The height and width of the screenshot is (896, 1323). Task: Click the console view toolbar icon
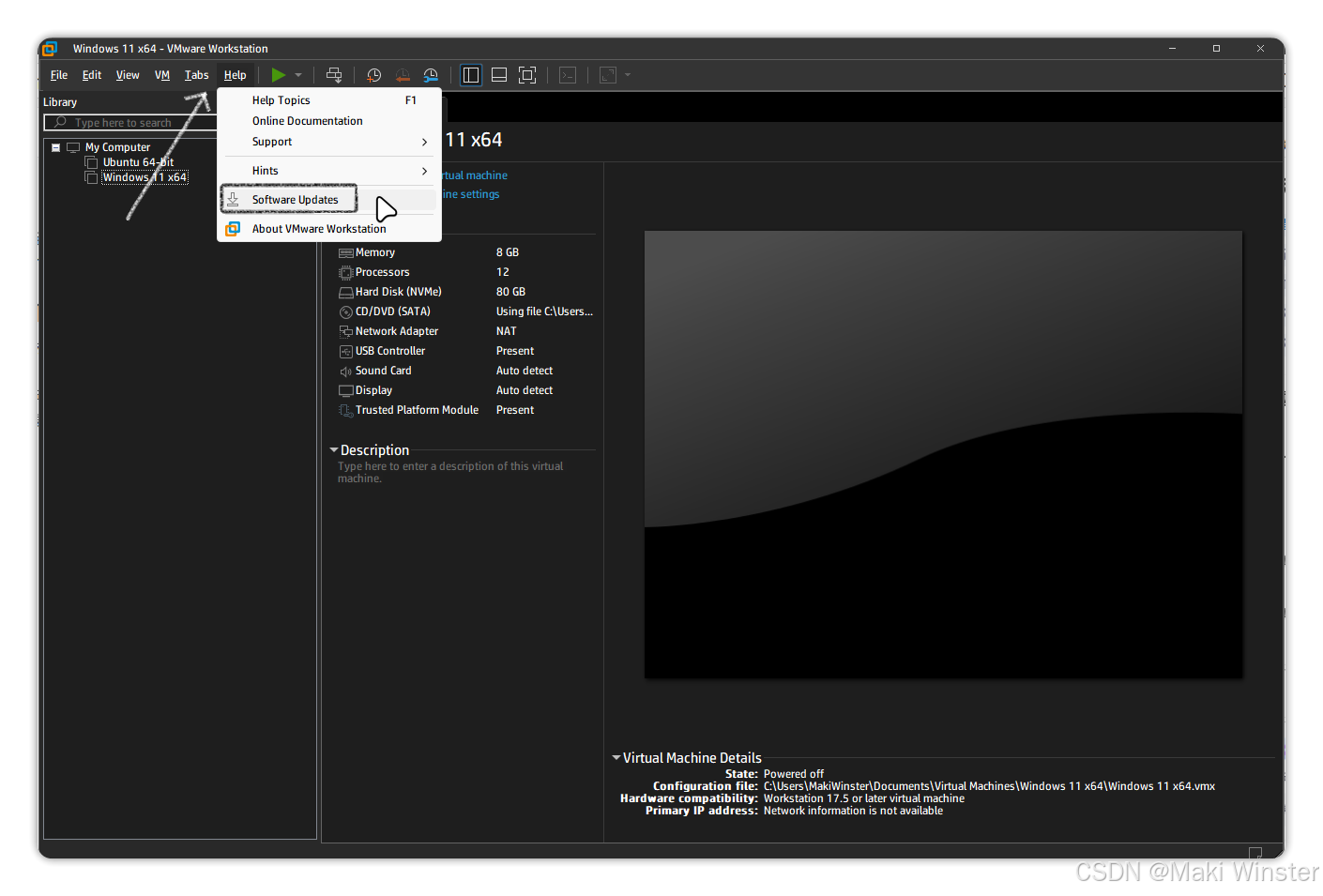568,75
